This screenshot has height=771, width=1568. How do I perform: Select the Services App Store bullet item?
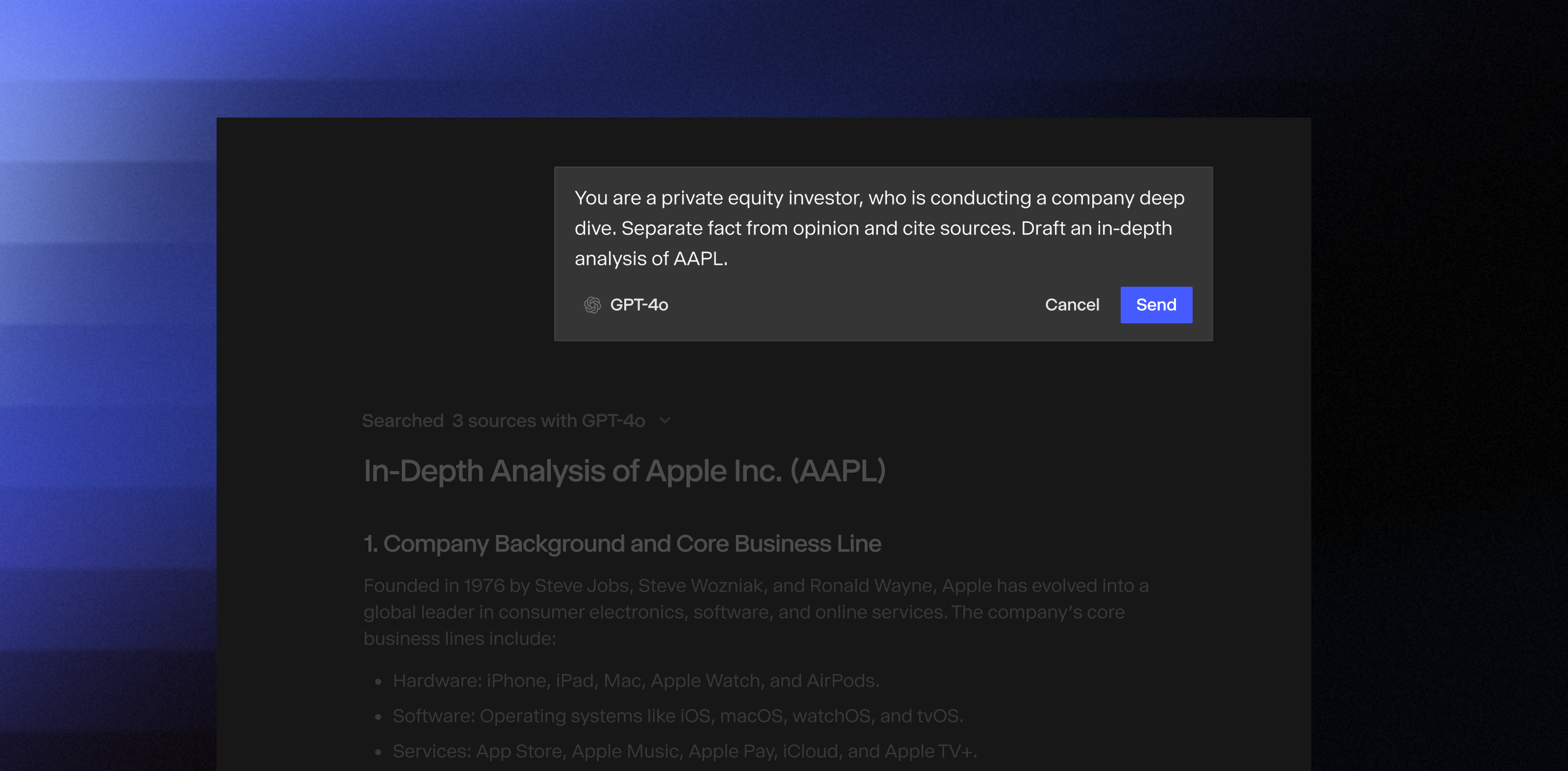coord(684,751)
